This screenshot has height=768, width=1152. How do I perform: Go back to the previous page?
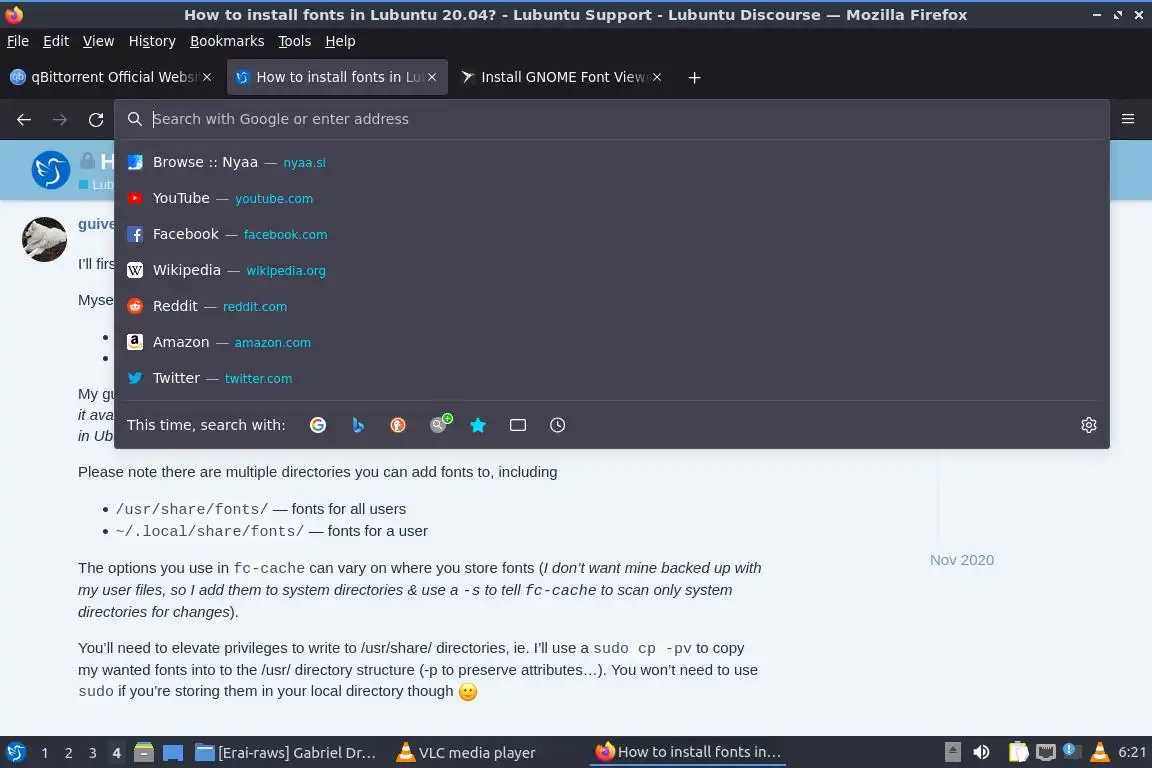click(24, 119)
